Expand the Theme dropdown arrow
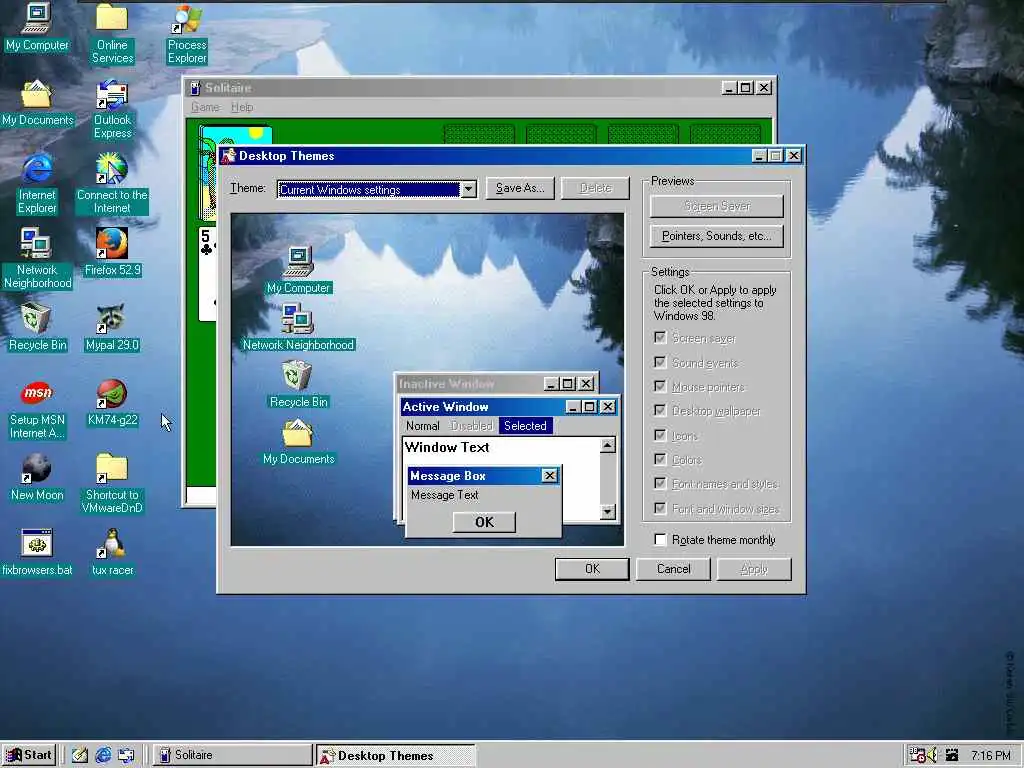 (x=468, y=189)
